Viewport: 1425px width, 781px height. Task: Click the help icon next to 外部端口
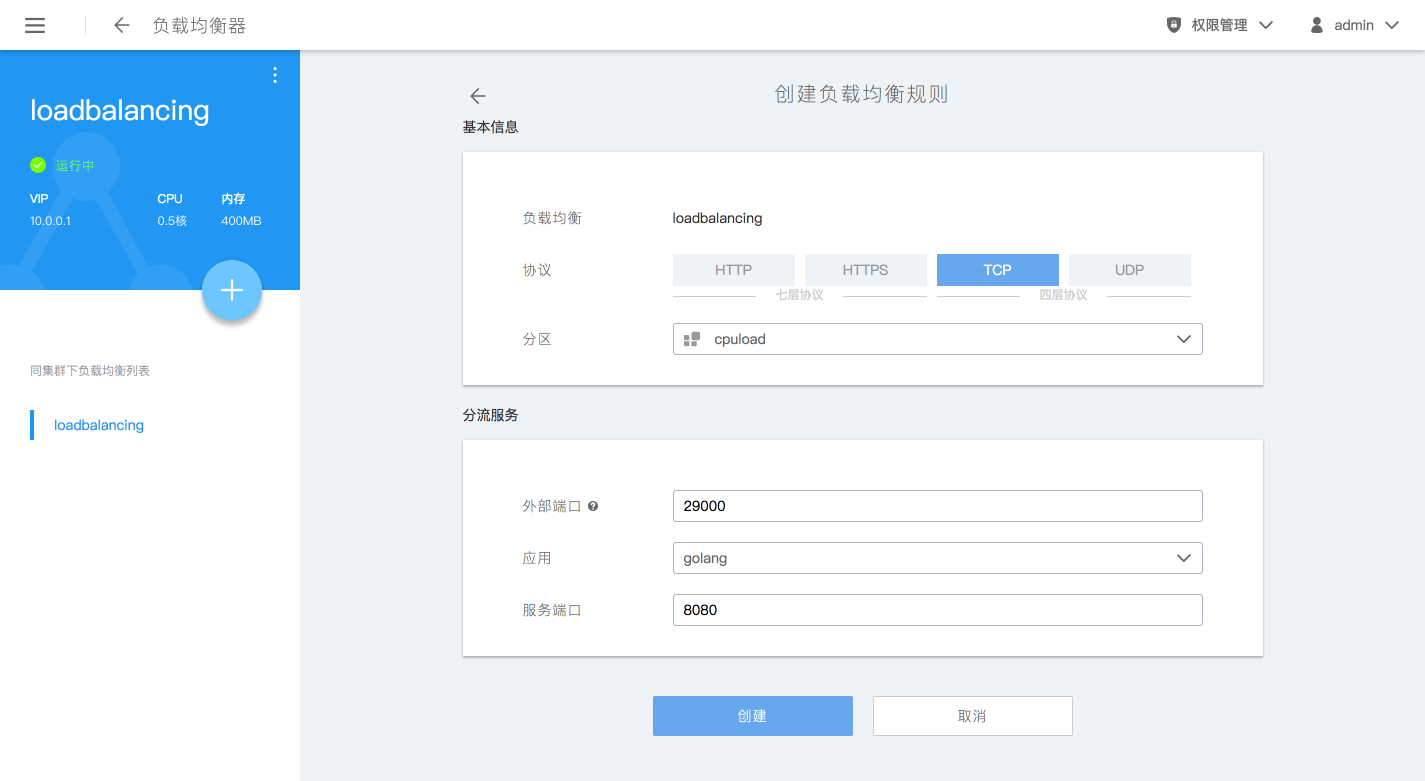pos(593,506)
